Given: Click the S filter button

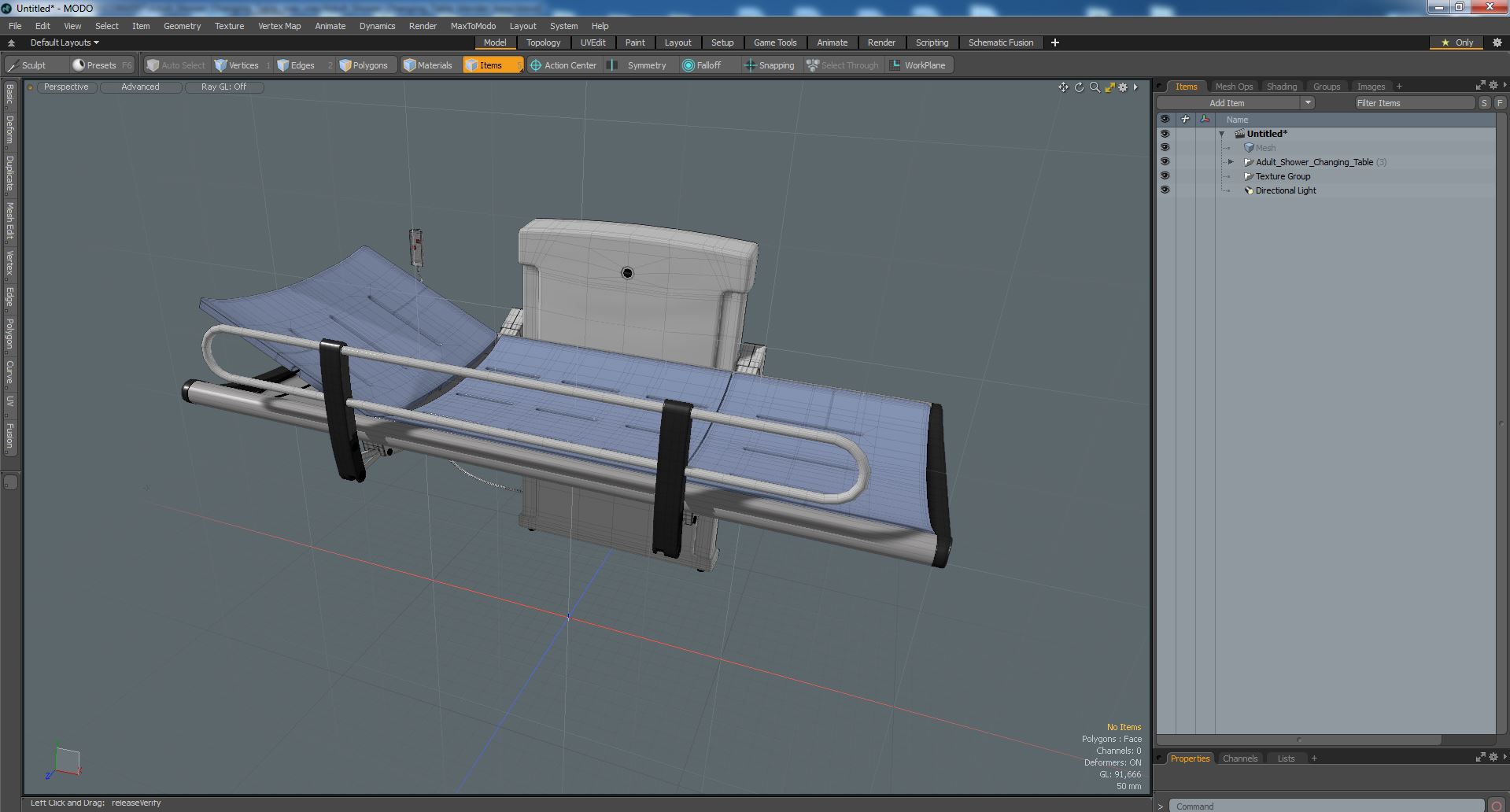Looking at the screenshot, I should click(1484, 103).
